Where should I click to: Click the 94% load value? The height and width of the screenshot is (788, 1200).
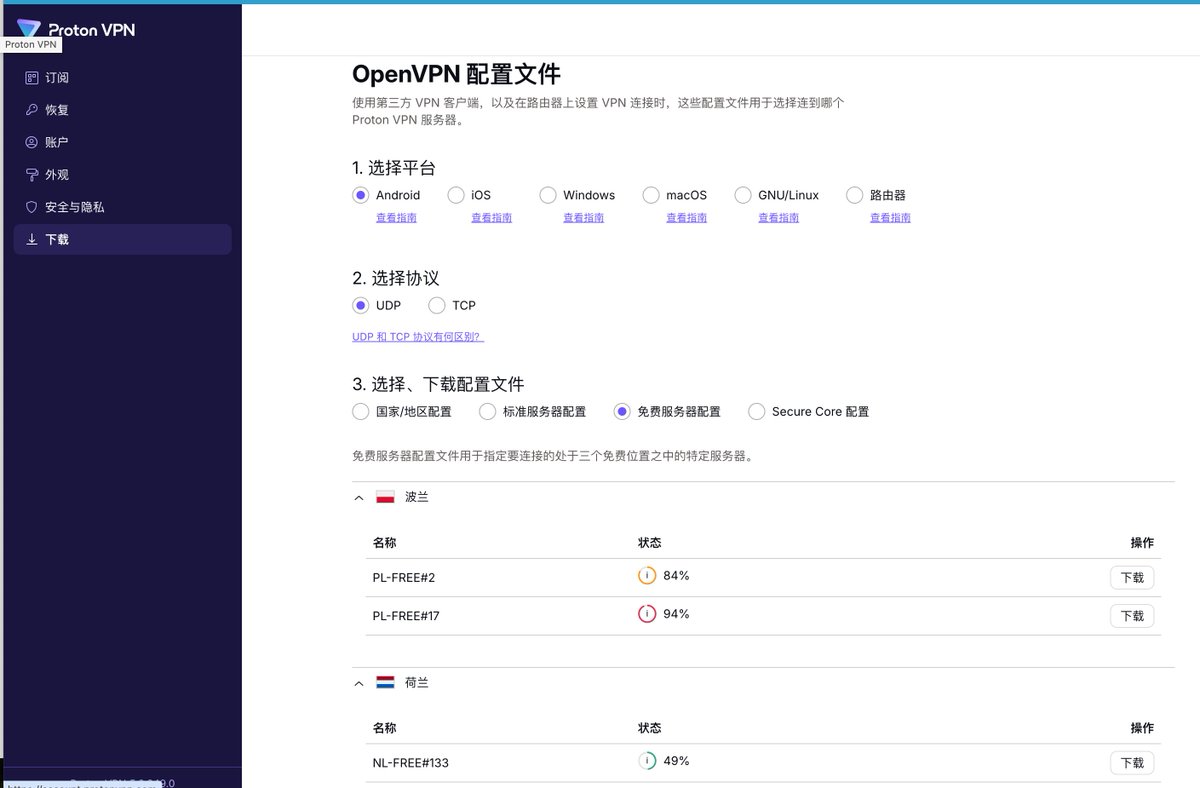(676, 614)
